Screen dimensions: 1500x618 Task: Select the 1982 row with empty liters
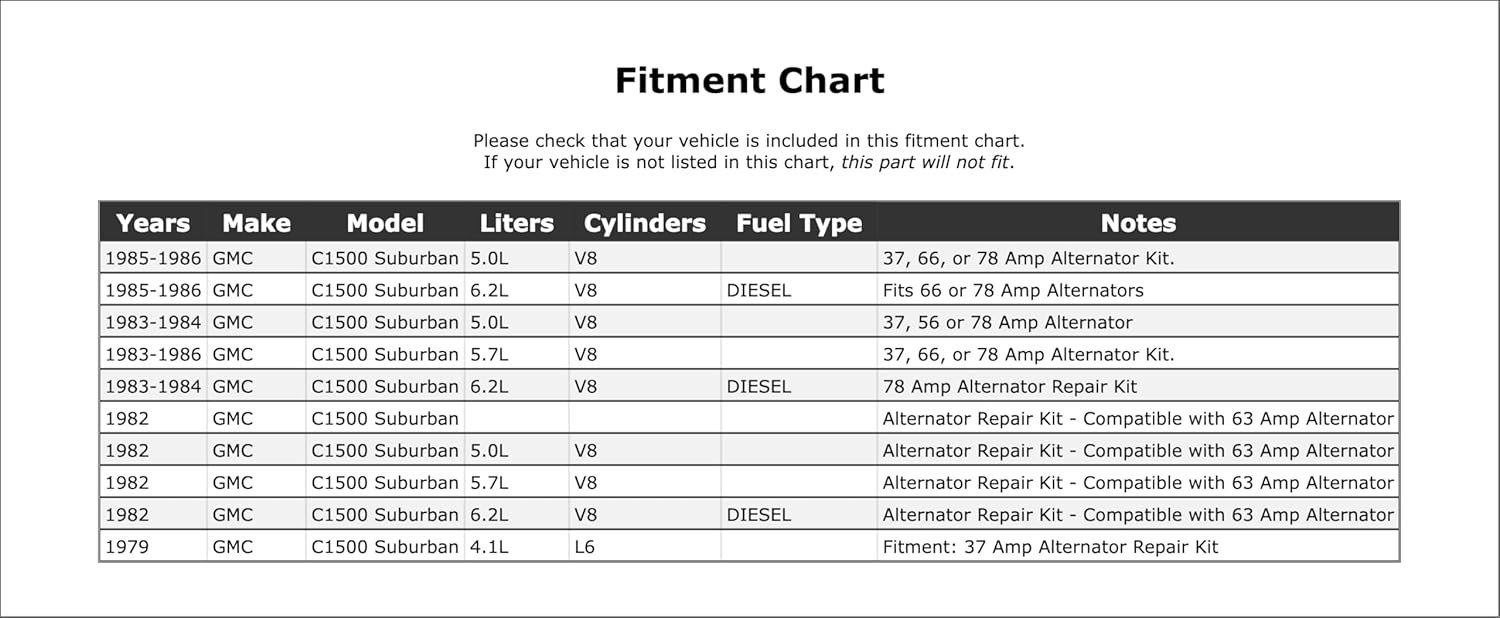(x=749, y=418)
